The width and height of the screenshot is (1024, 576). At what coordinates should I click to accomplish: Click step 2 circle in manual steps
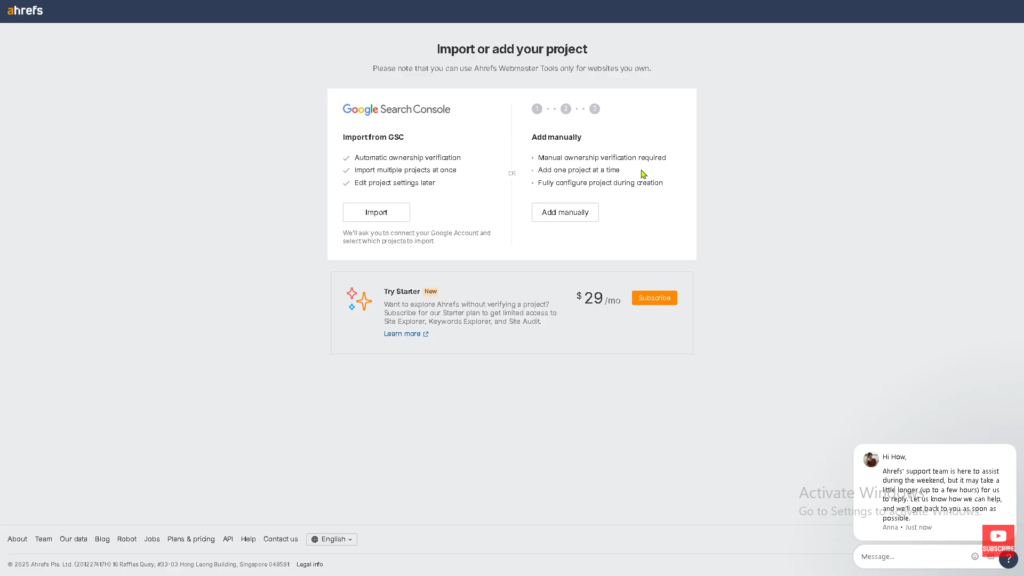tap(566, 109)
